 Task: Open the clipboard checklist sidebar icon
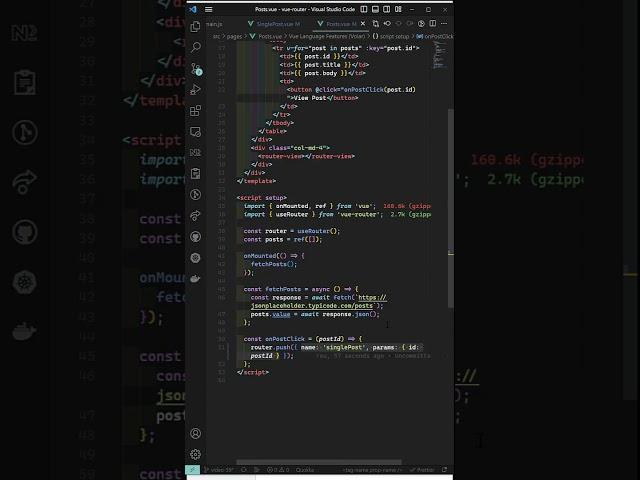coord(196,173)
